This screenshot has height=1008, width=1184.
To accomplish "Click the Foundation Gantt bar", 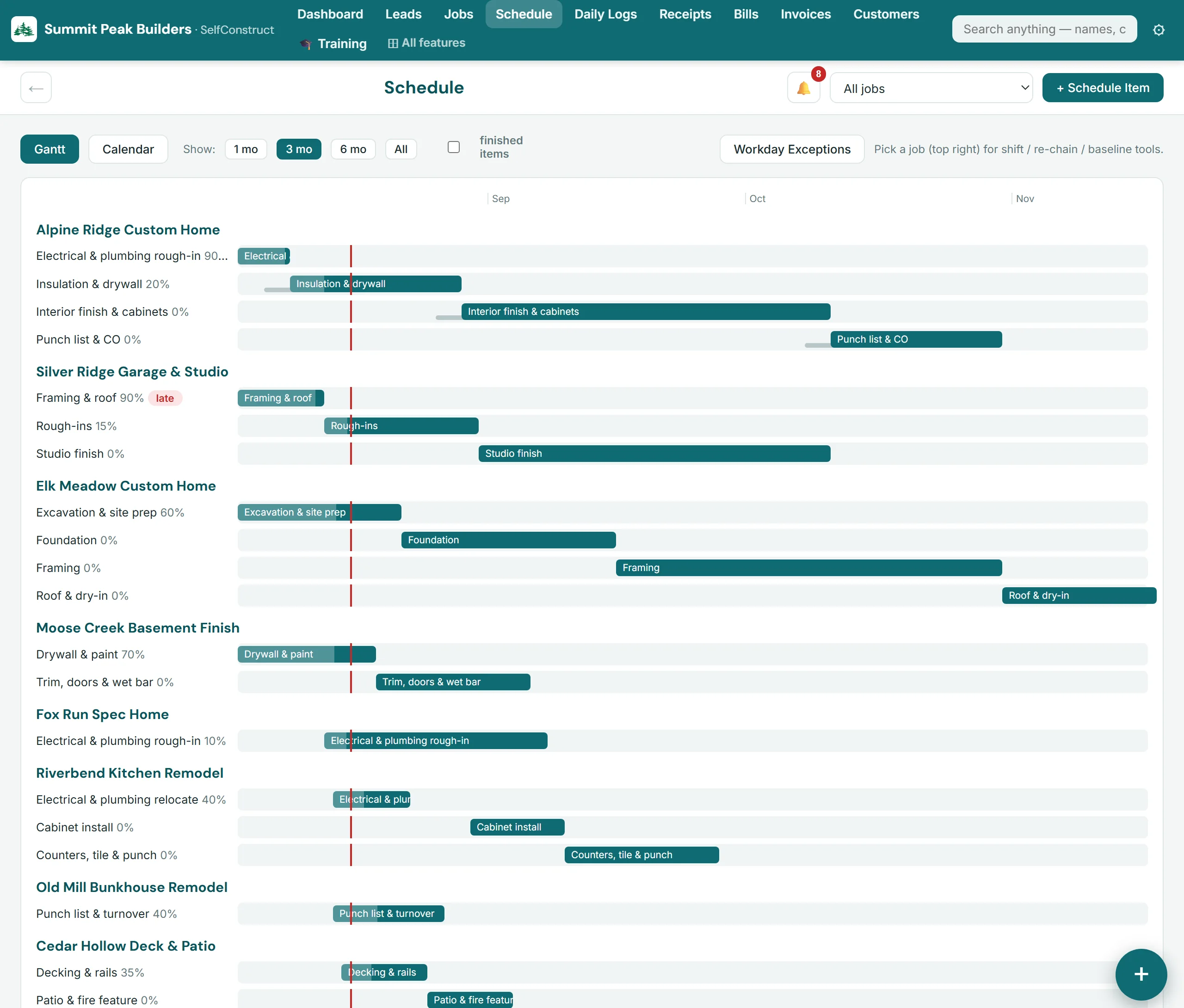I will click(x=509, y=540).
